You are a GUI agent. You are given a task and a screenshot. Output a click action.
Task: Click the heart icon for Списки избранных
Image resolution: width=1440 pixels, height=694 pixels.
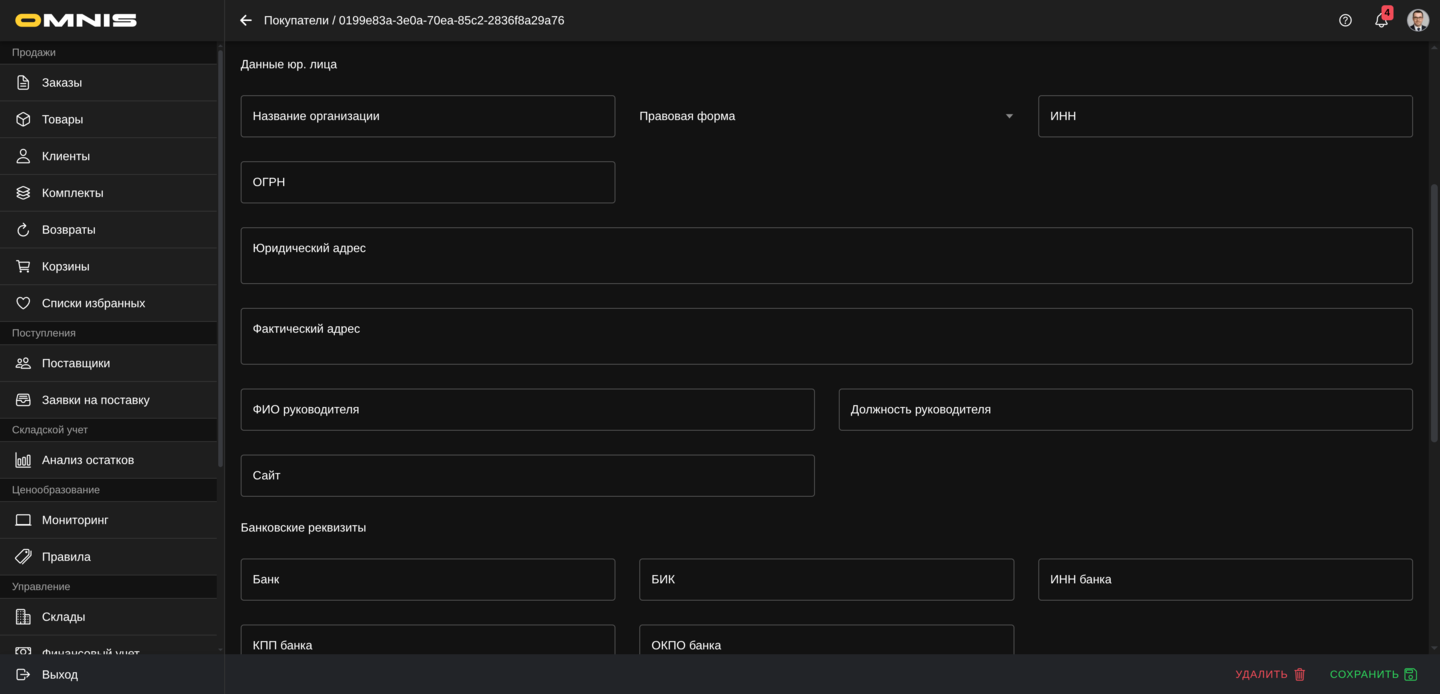point(23,303)
